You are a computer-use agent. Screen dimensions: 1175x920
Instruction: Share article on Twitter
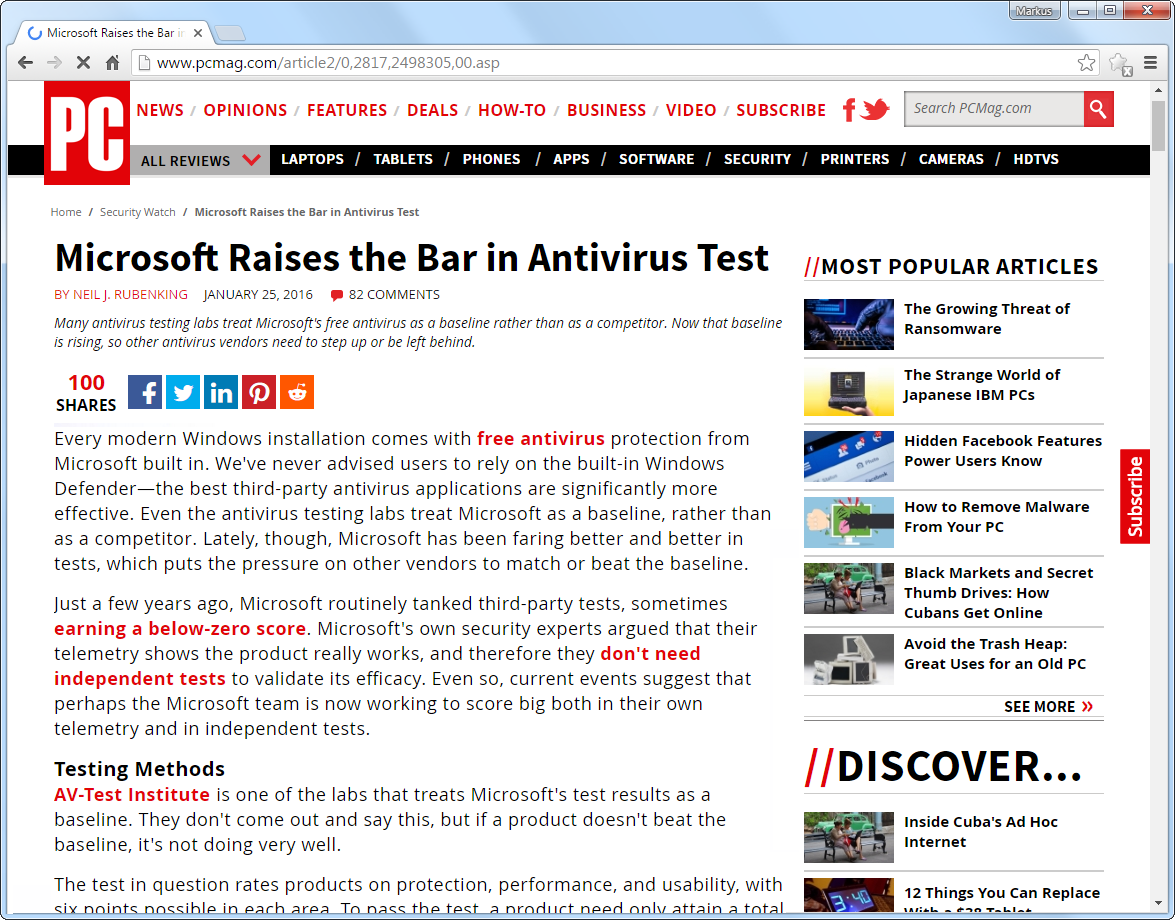[183, 392]
